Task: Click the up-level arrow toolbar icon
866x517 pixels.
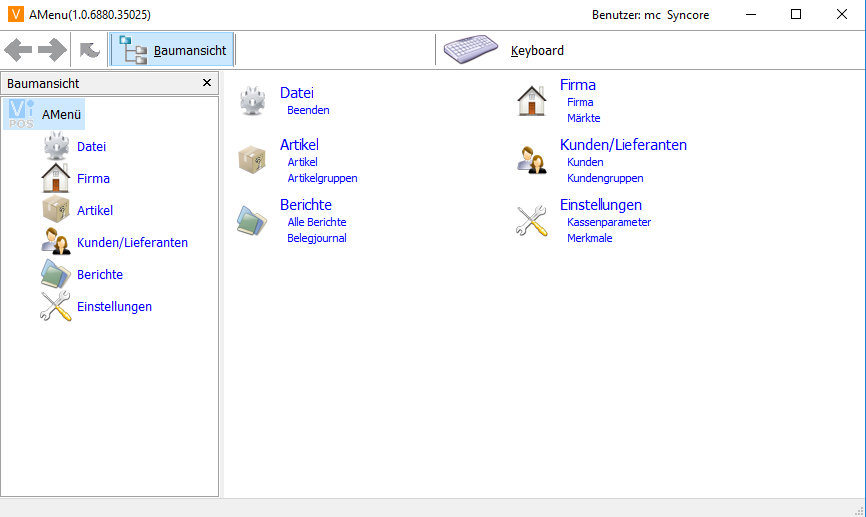Action: (x=90, y=50)
